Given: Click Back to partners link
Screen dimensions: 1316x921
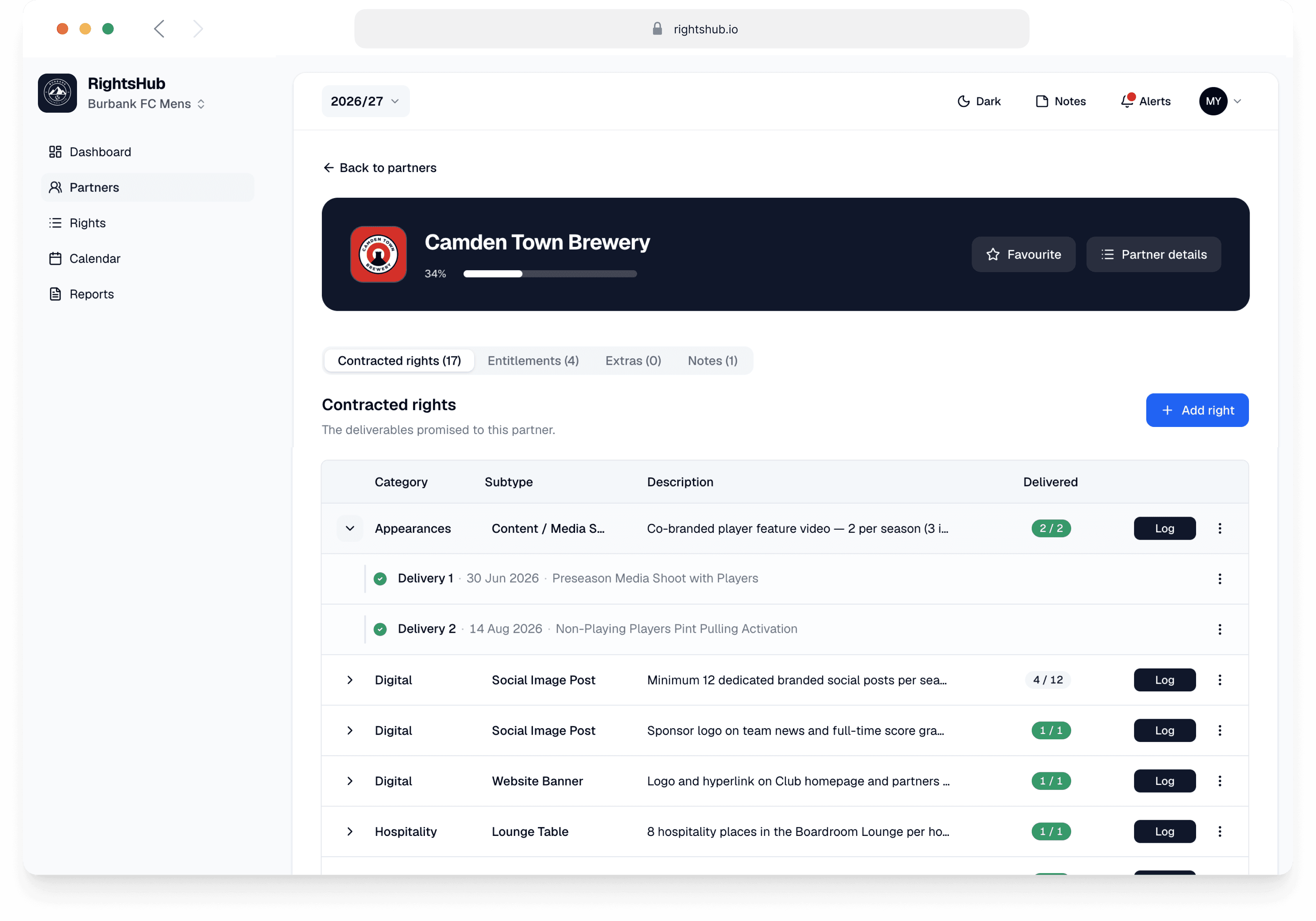Looking at the screenshot, I should click(x=380, y=167).
